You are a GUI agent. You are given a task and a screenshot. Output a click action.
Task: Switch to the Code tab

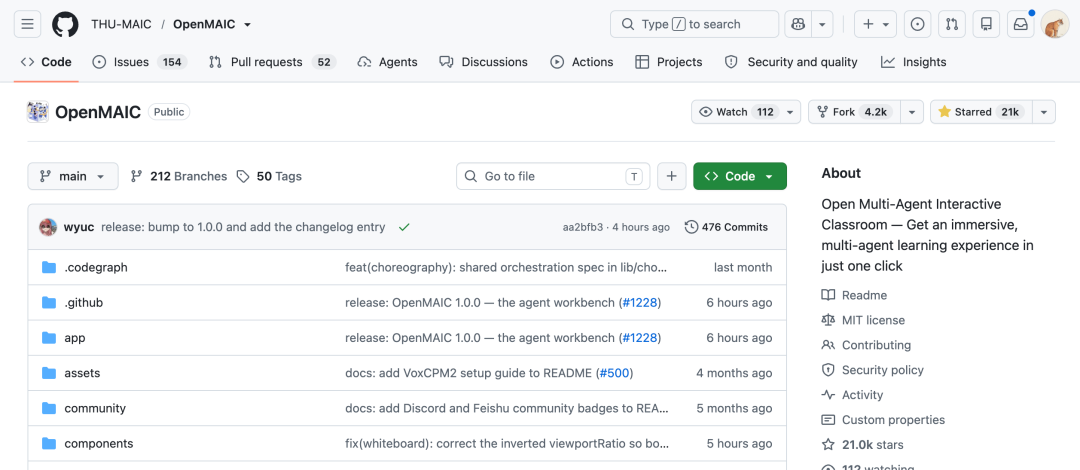coord(46,62)
